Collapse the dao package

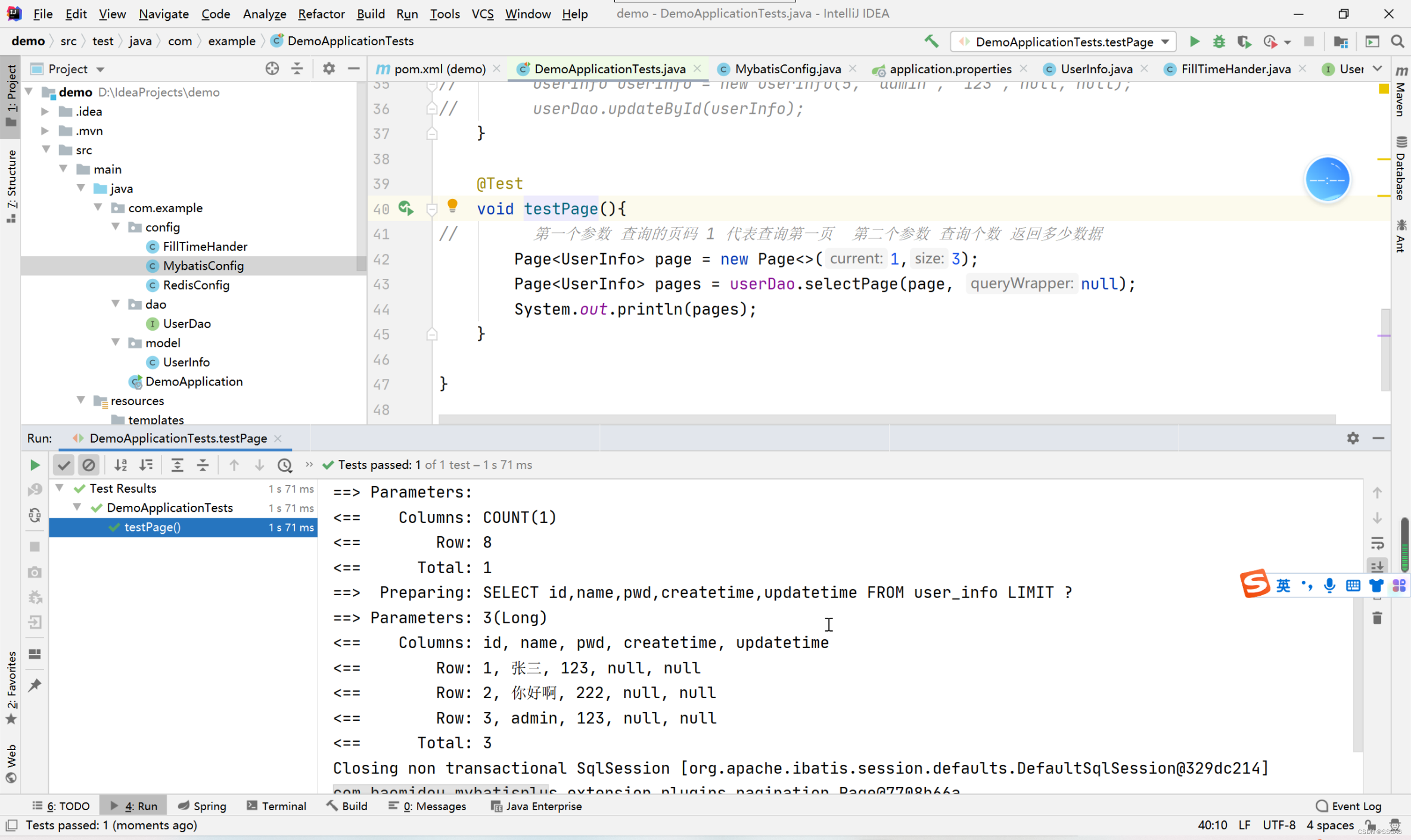[x=116, y=304]
